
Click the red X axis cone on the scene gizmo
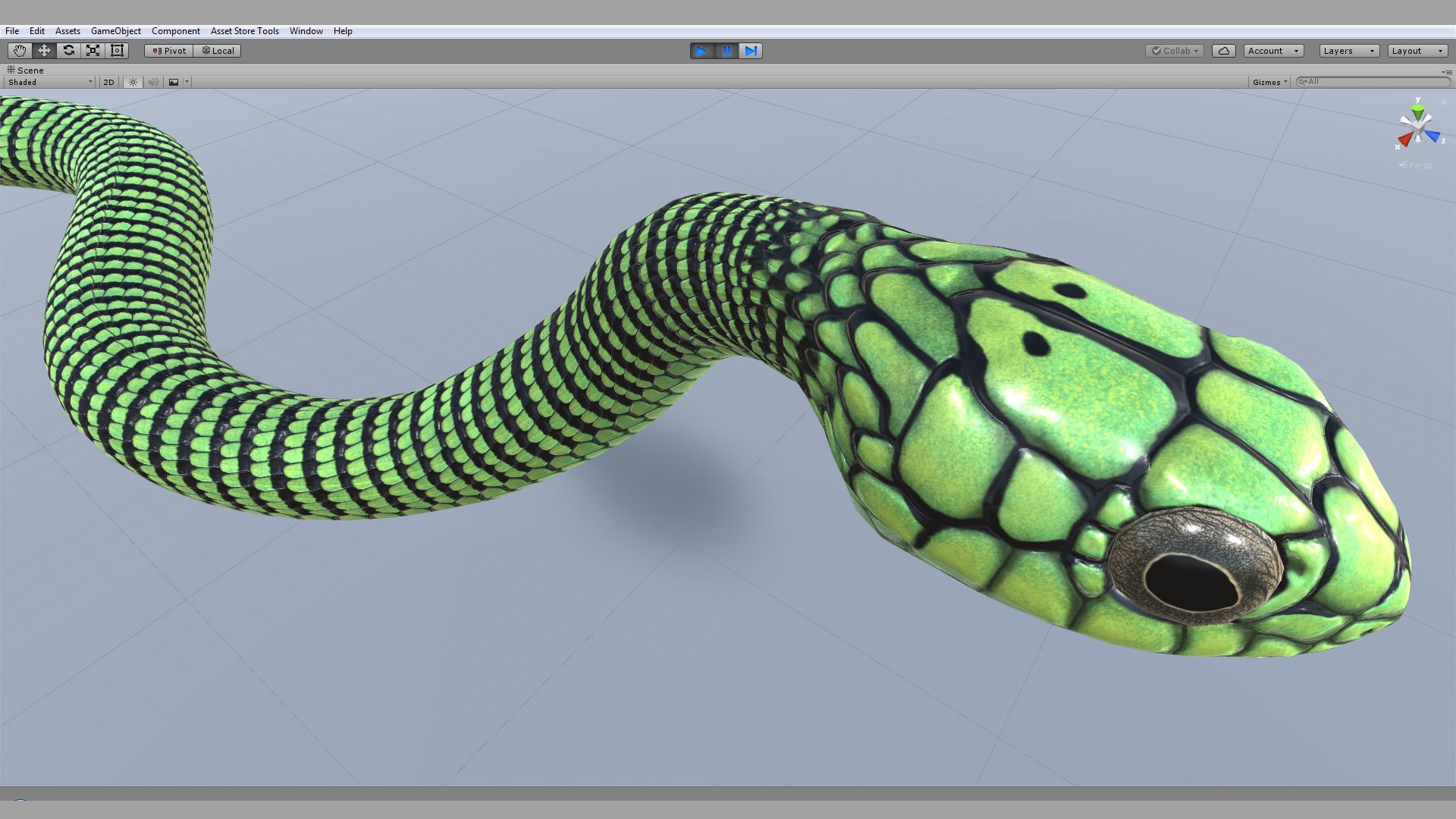point(1405,139)
